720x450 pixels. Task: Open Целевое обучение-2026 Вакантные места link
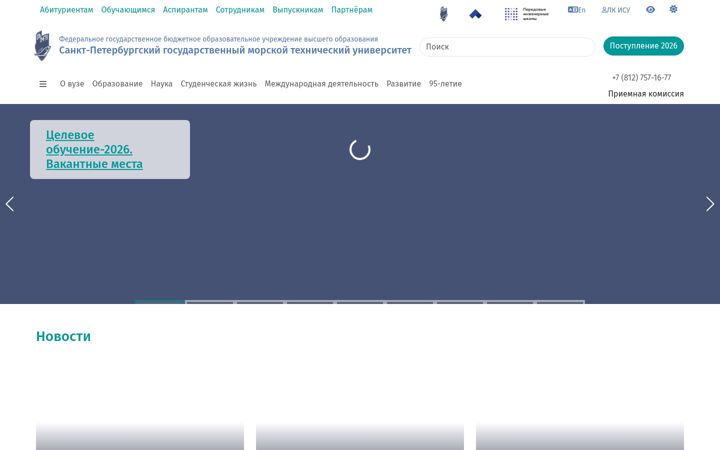pos(94,149)
